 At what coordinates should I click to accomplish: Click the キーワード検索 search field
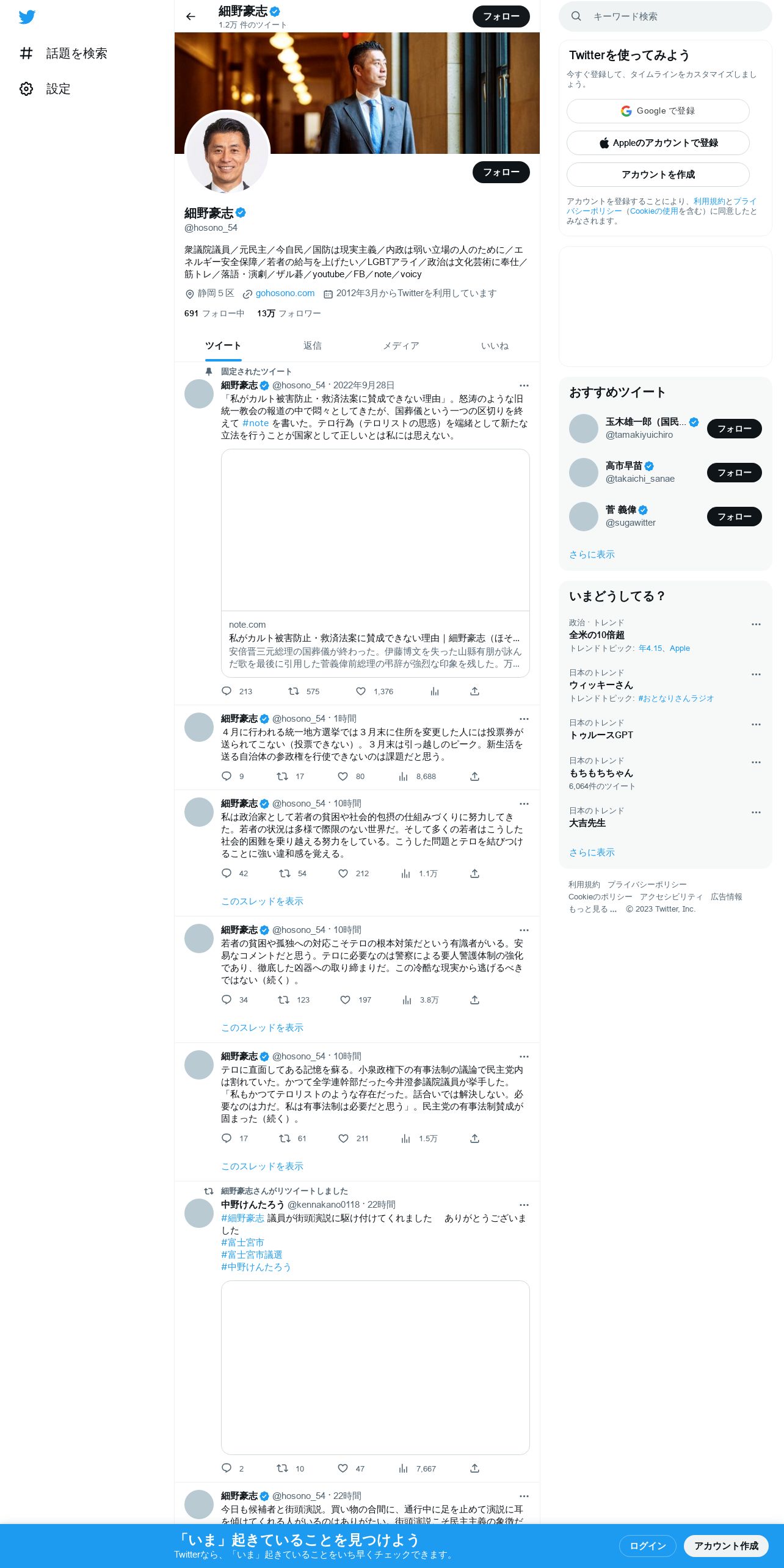tap(666, 16)
